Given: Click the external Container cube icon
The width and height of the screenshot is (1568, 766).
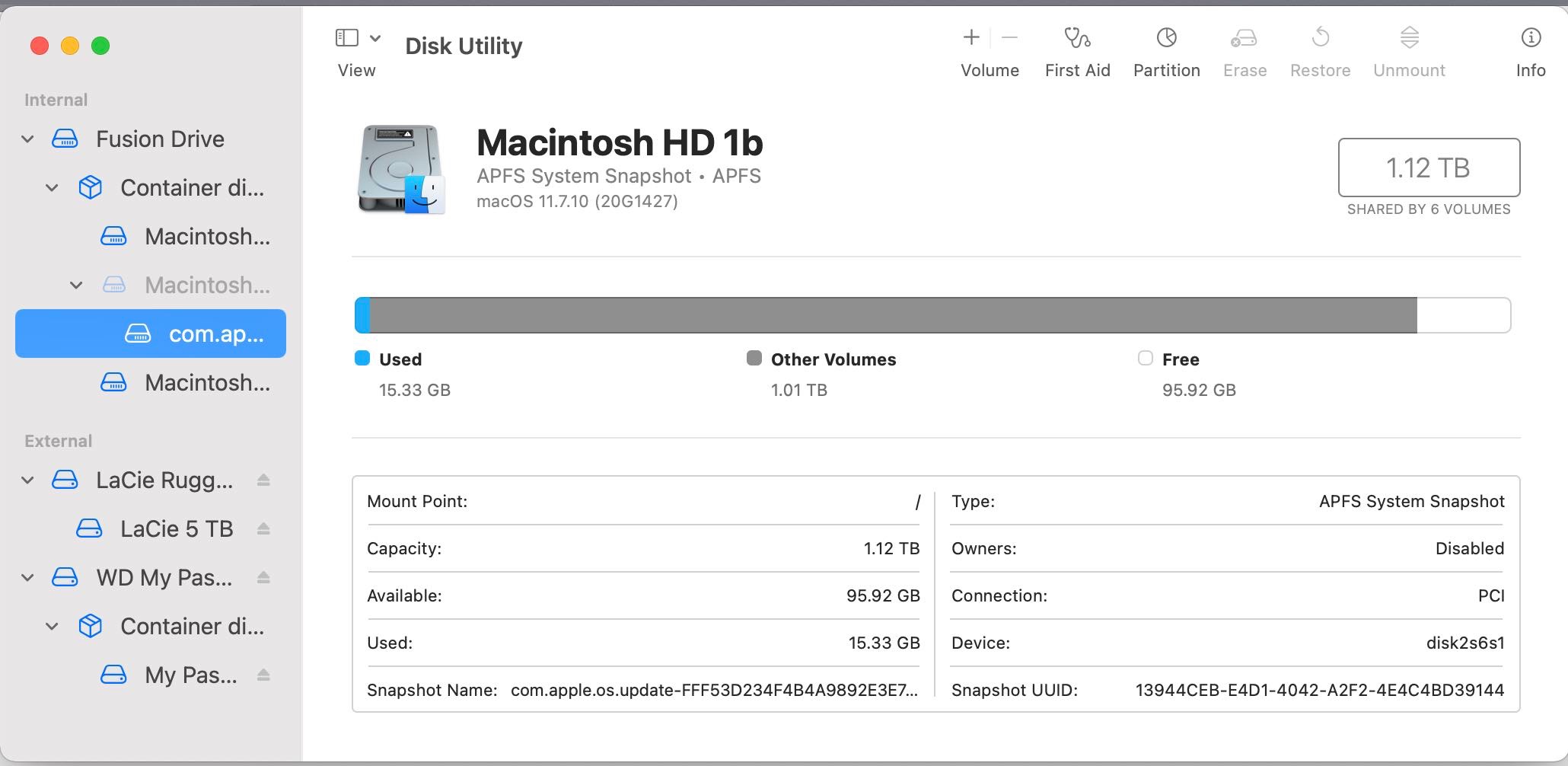Looking at the screenshot, I should [x=90, y=626].
